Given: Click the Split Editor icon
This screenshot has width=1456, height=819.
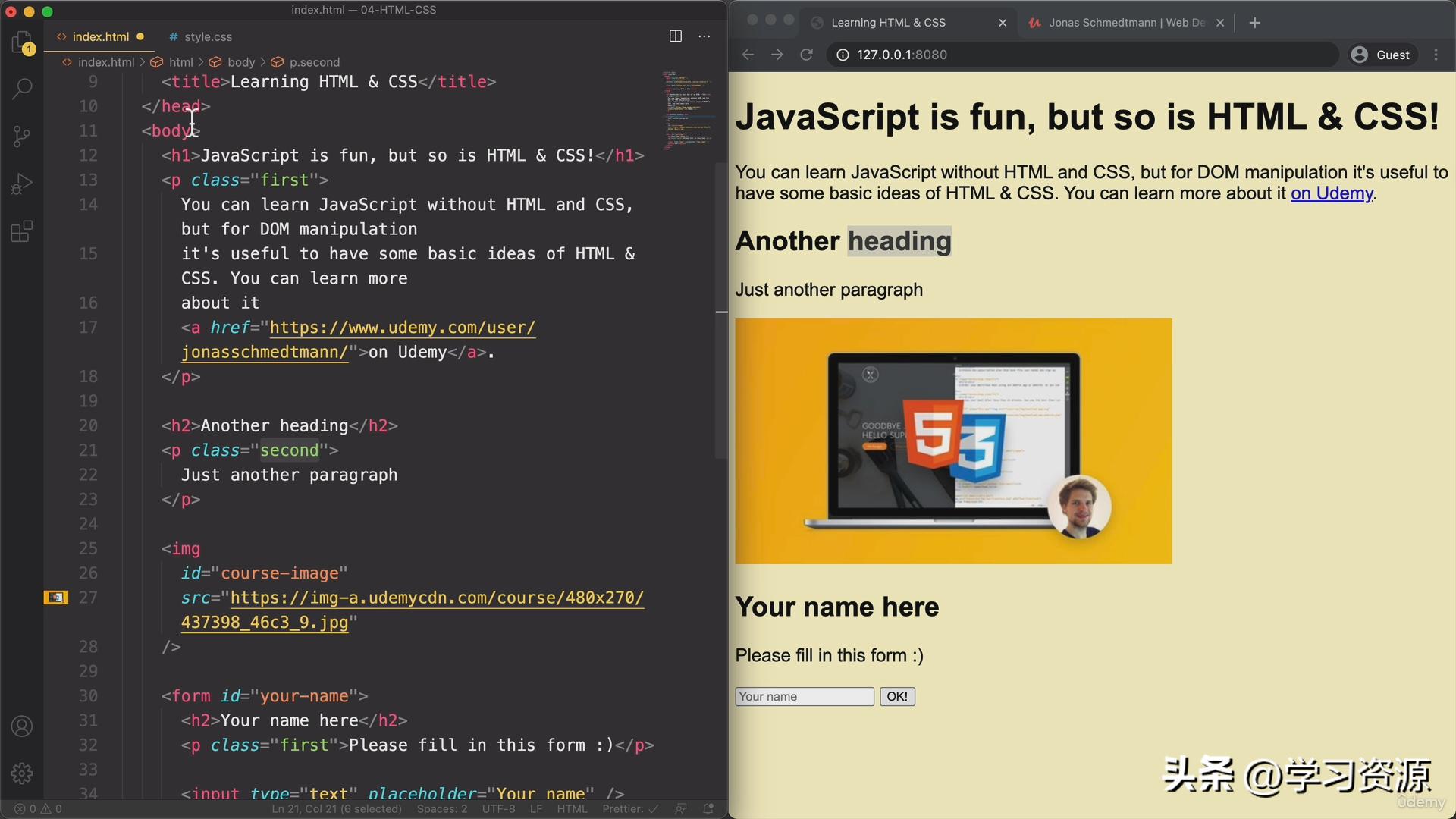Looking at the screenshot, I should (x=675, y=36).
